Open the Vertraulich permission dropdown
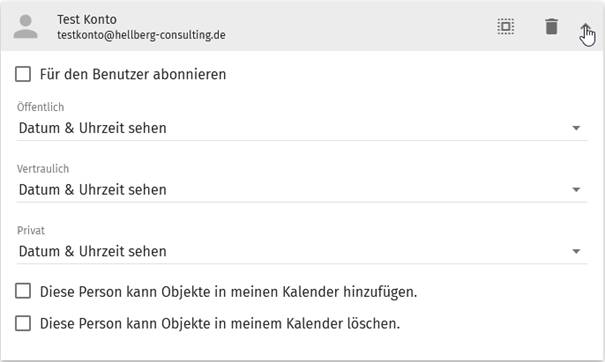 [301, 190]
